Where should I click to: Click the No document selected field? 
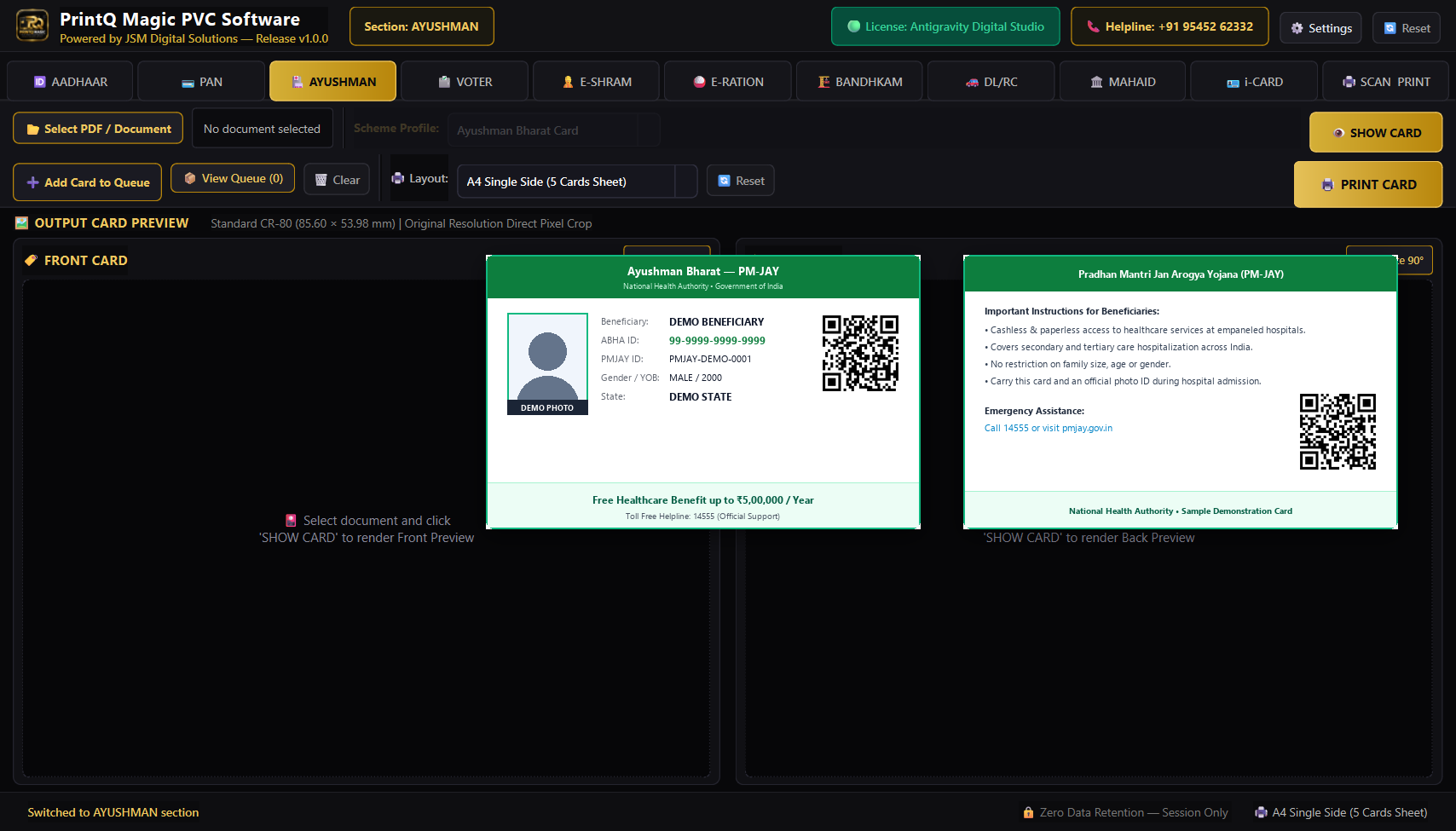pos(262,129)
